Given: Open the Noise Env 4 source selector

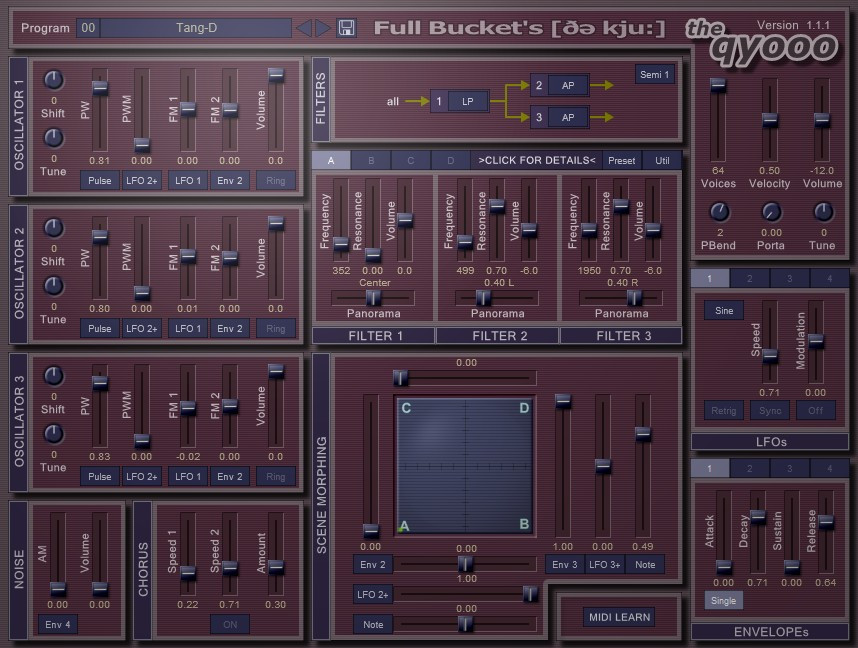Looking at the screenshot, I should pos(57,624).
